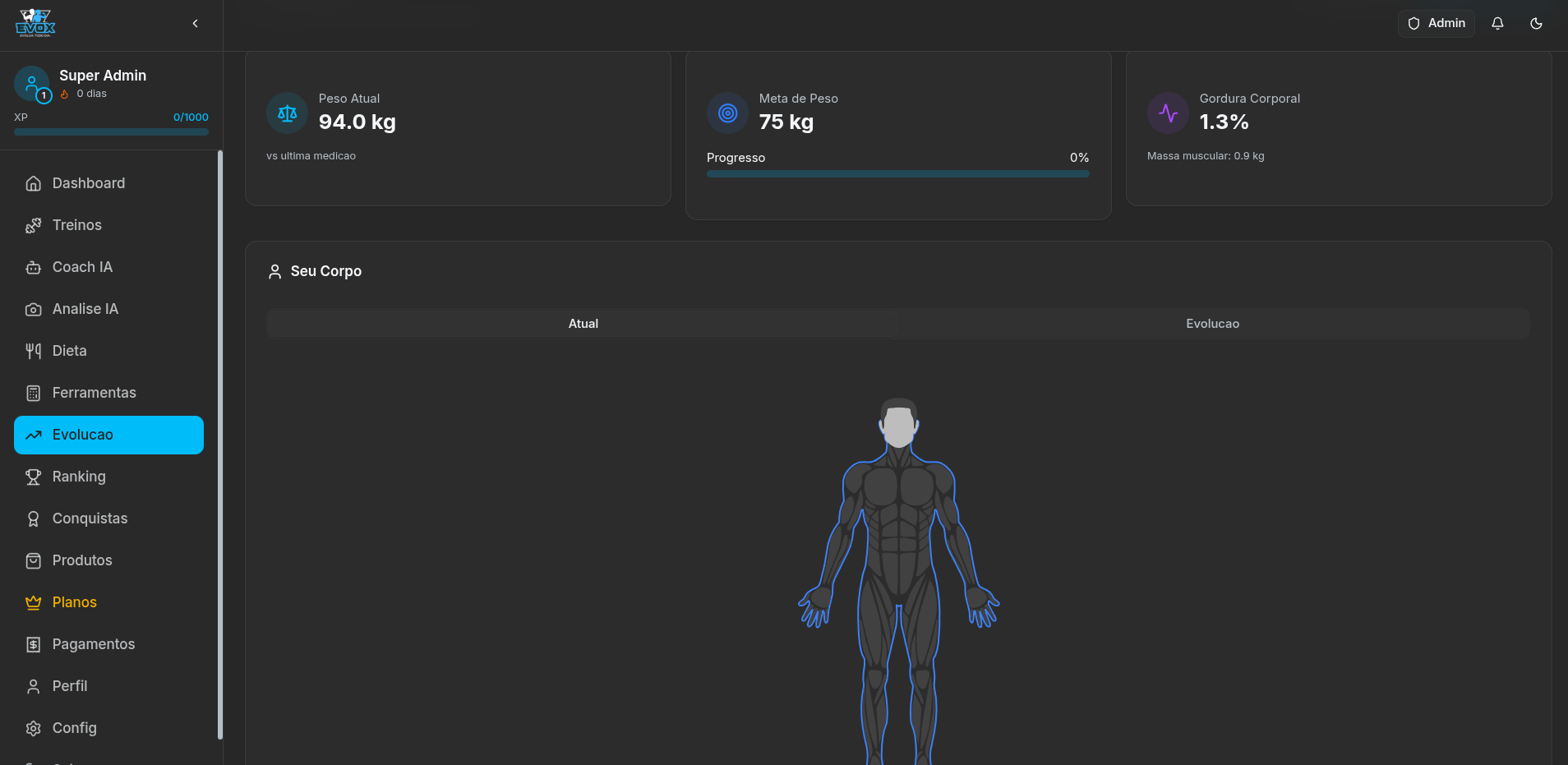
Task: Click the Evolucao trending-up icon
Action: tap(34, 435)
